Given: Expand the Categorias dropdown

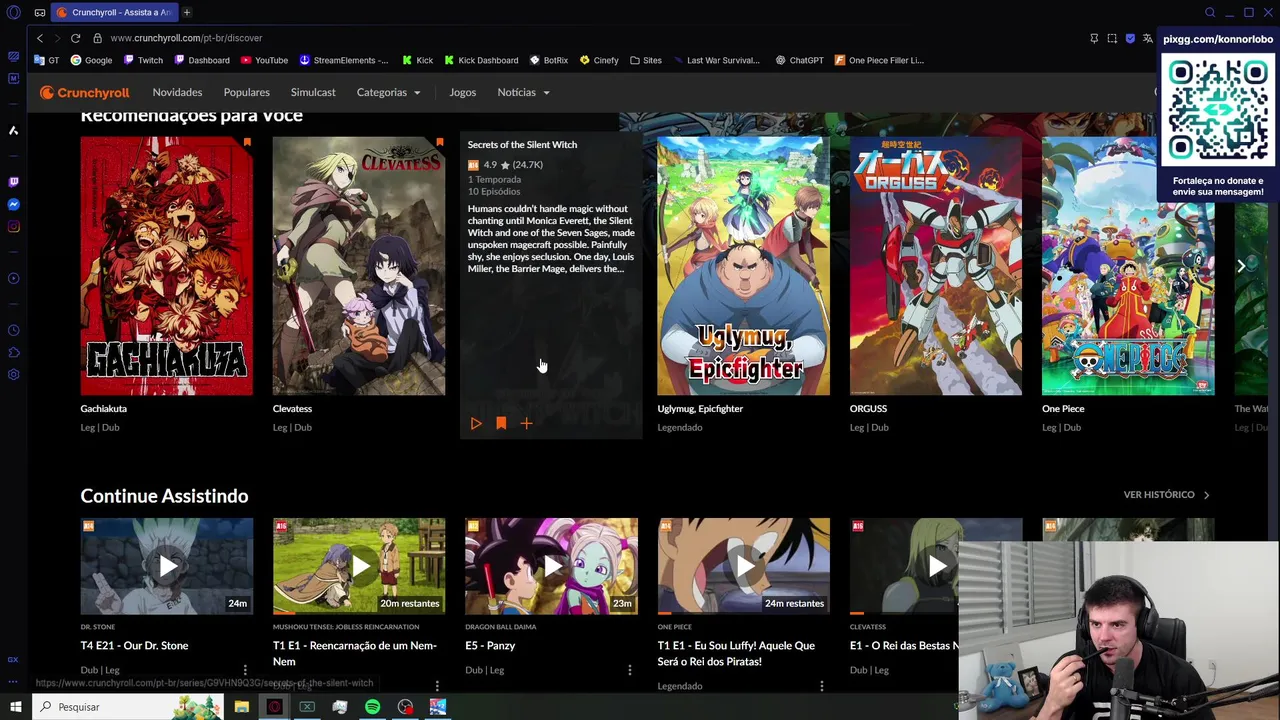Looking at the screenshot, I should tap(388, 92).
